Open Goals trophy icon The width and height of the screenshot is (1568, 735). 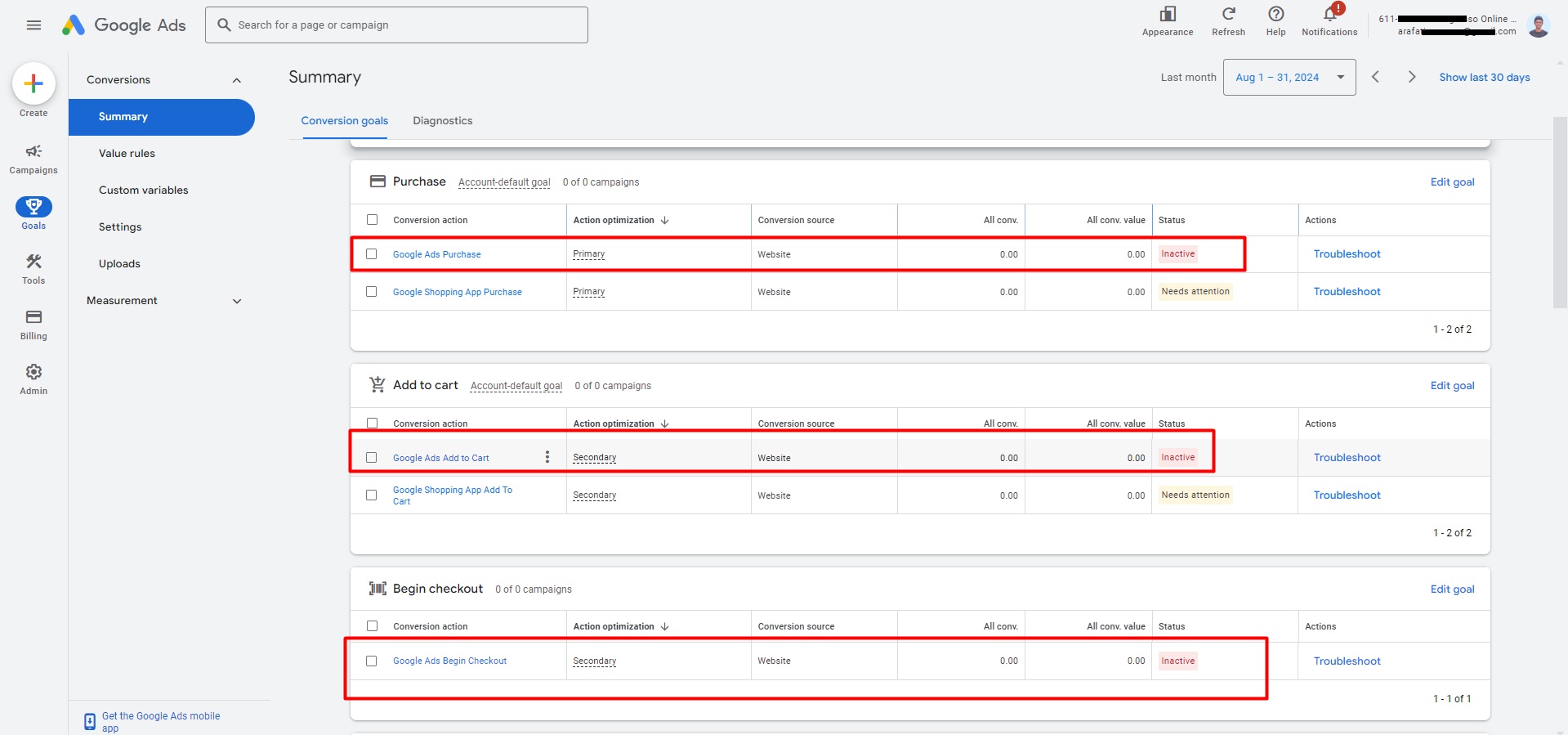(x=34, y=207)
